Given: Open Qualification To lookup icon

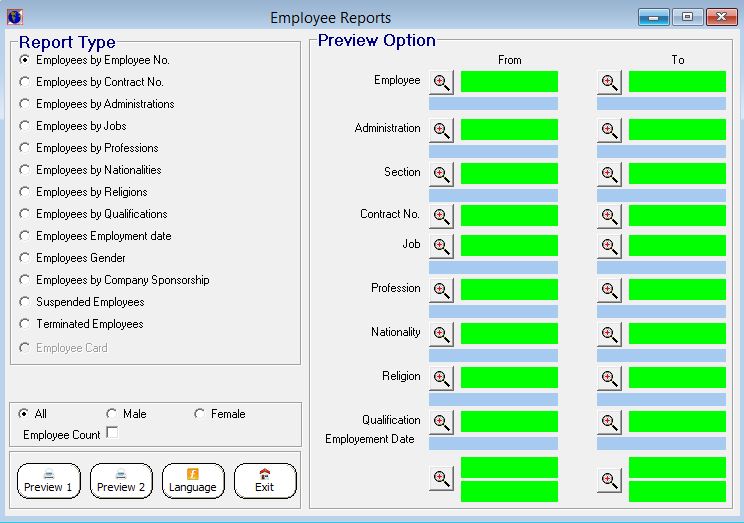Looking at the screenshot, I should [609, 422].
